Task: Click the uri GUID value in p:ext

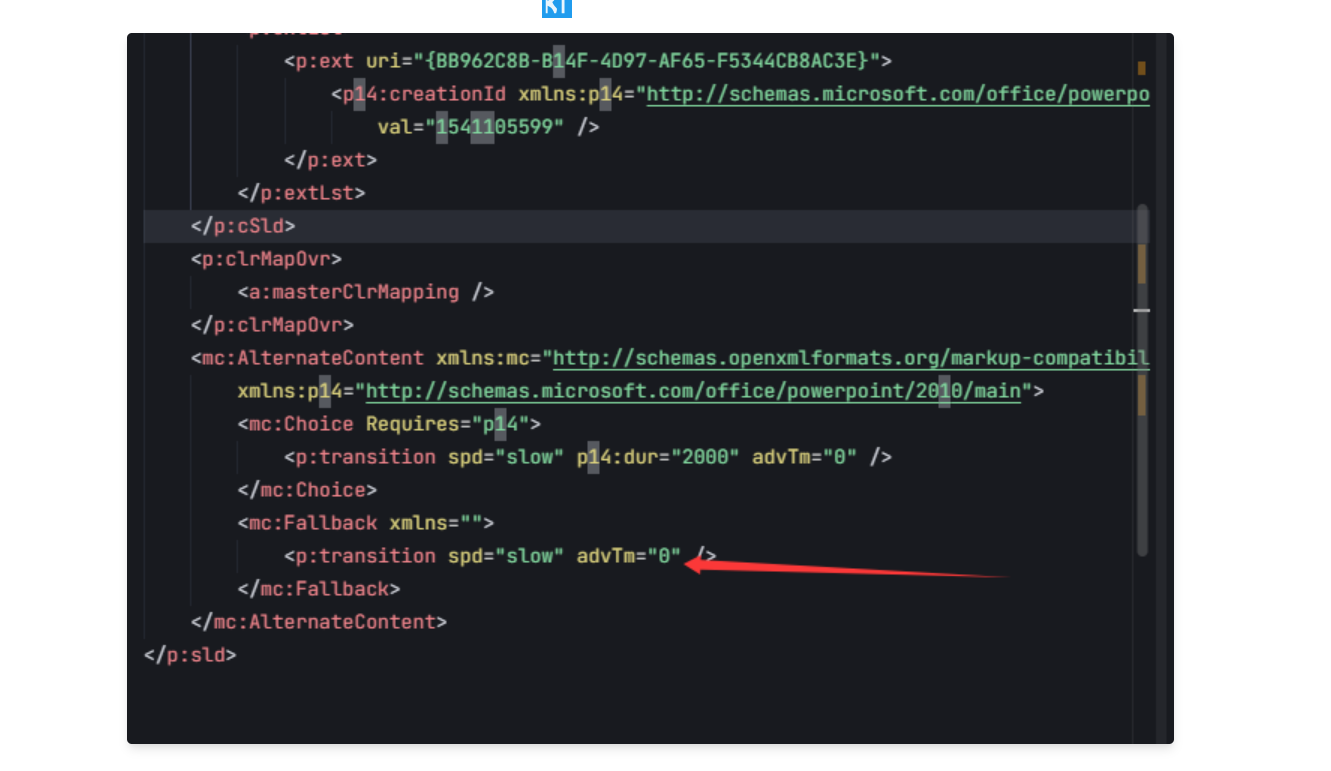Action: tap(646, 61)
